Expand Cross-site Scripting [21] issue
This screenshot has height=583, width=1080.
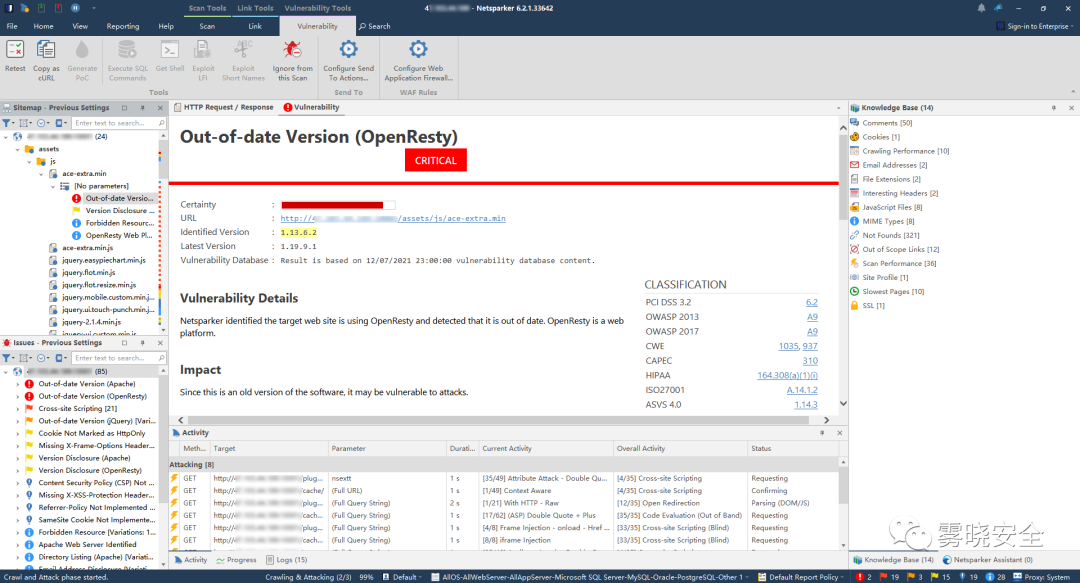point(18,409)
